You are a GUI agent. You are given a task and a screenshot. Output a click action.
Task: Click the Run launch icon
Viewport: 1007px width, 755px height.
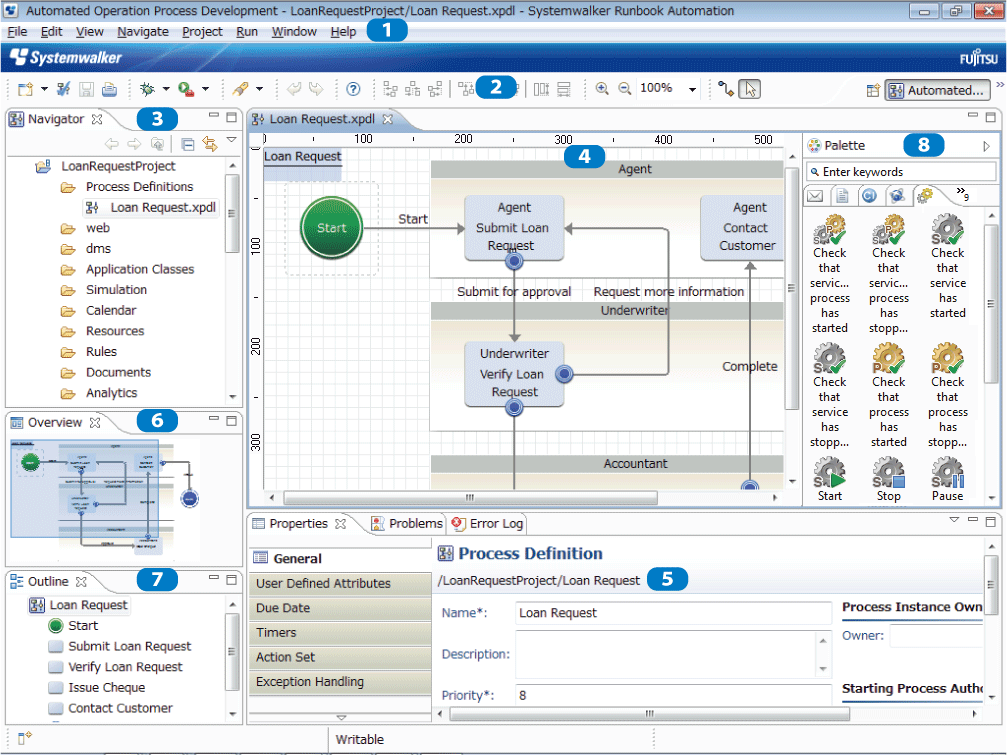186,89
